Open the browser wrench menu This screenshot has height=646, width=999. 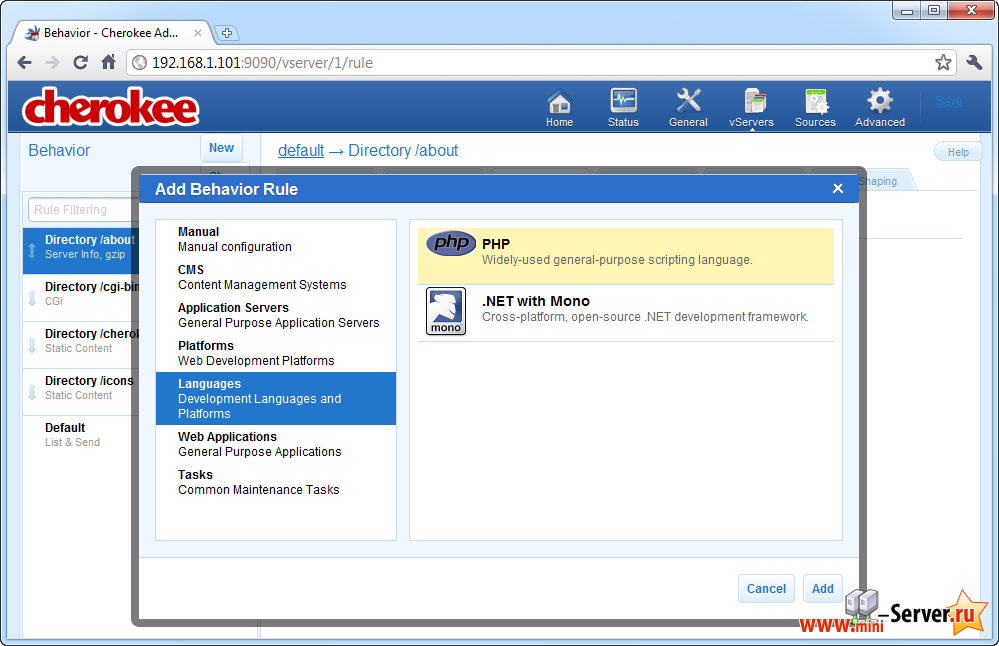point(974,62)
